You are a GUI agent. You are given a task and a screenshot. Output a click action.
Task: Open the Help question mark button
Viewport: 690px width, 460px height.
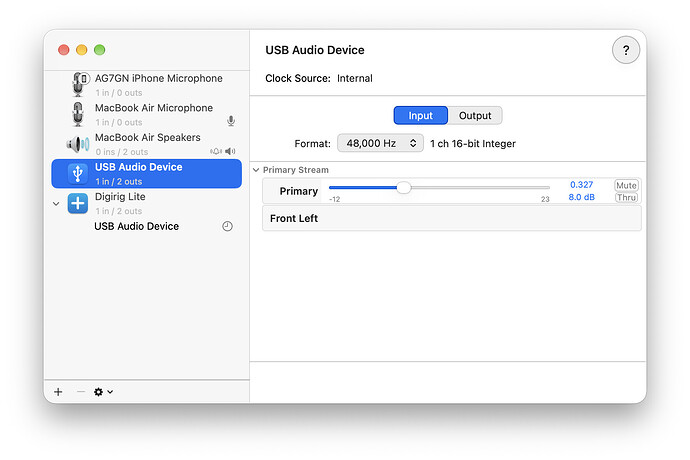[626, 50]
